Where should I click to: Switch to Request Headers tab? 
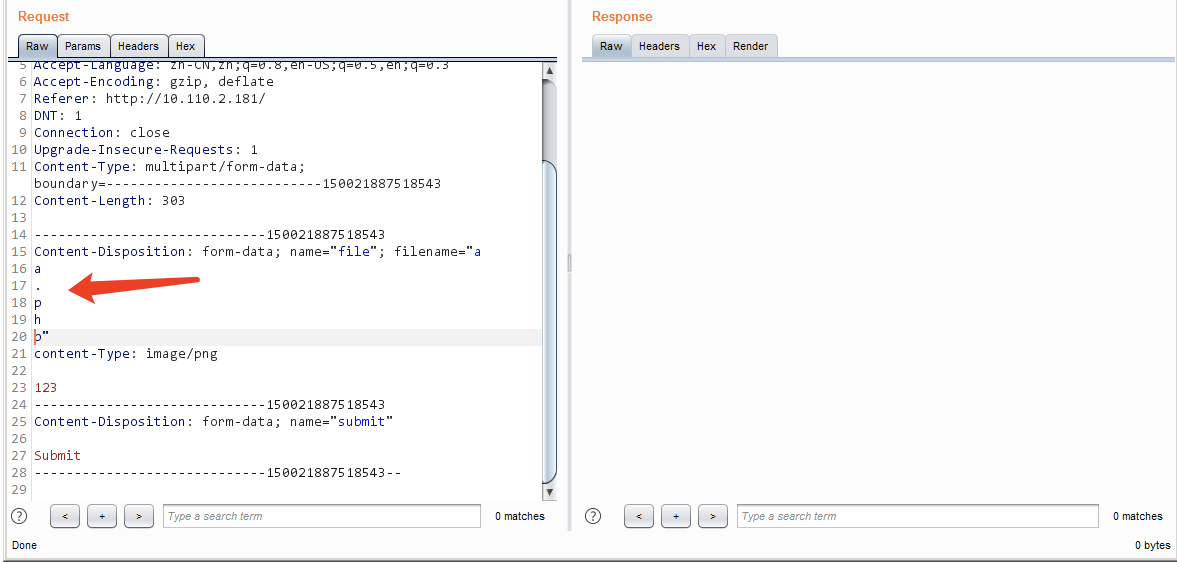point(139,46)
